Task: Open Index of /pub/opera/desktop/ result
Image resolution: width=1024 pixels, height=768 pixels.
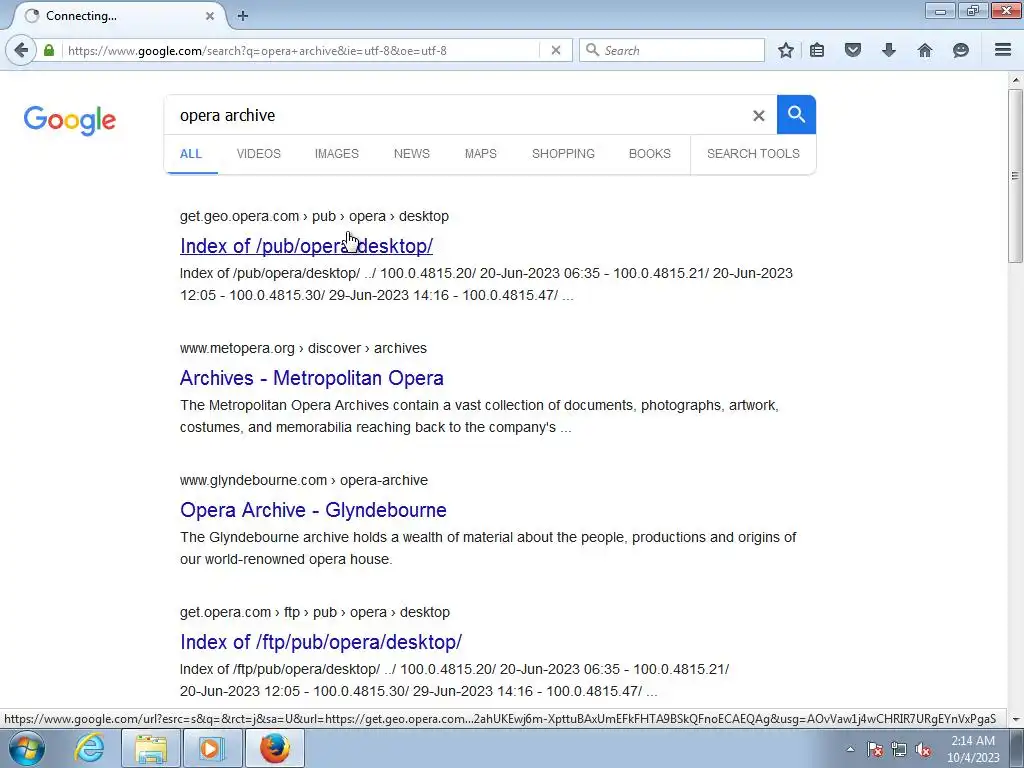Action: 306,246
